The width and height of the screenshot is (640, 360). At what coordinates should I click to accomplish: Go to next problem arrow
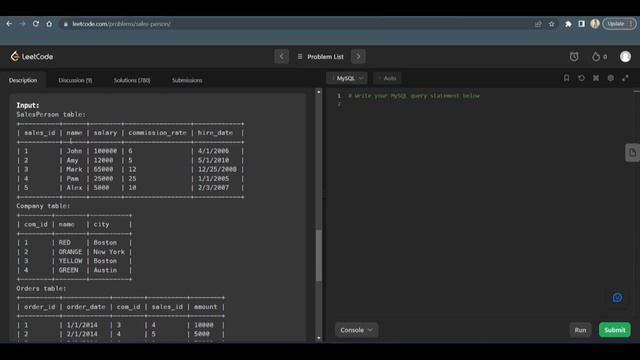point(358,56)
